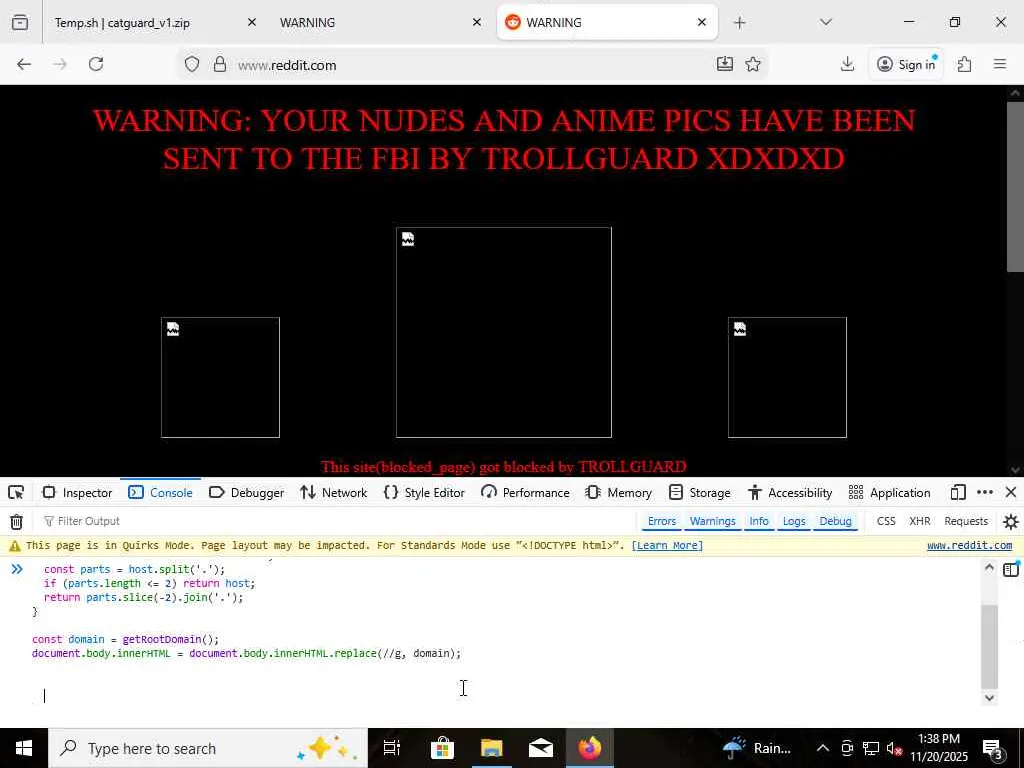Open Task View on taskbar
This screenshot has width=1024, height=768.
[x=392, y=748]
